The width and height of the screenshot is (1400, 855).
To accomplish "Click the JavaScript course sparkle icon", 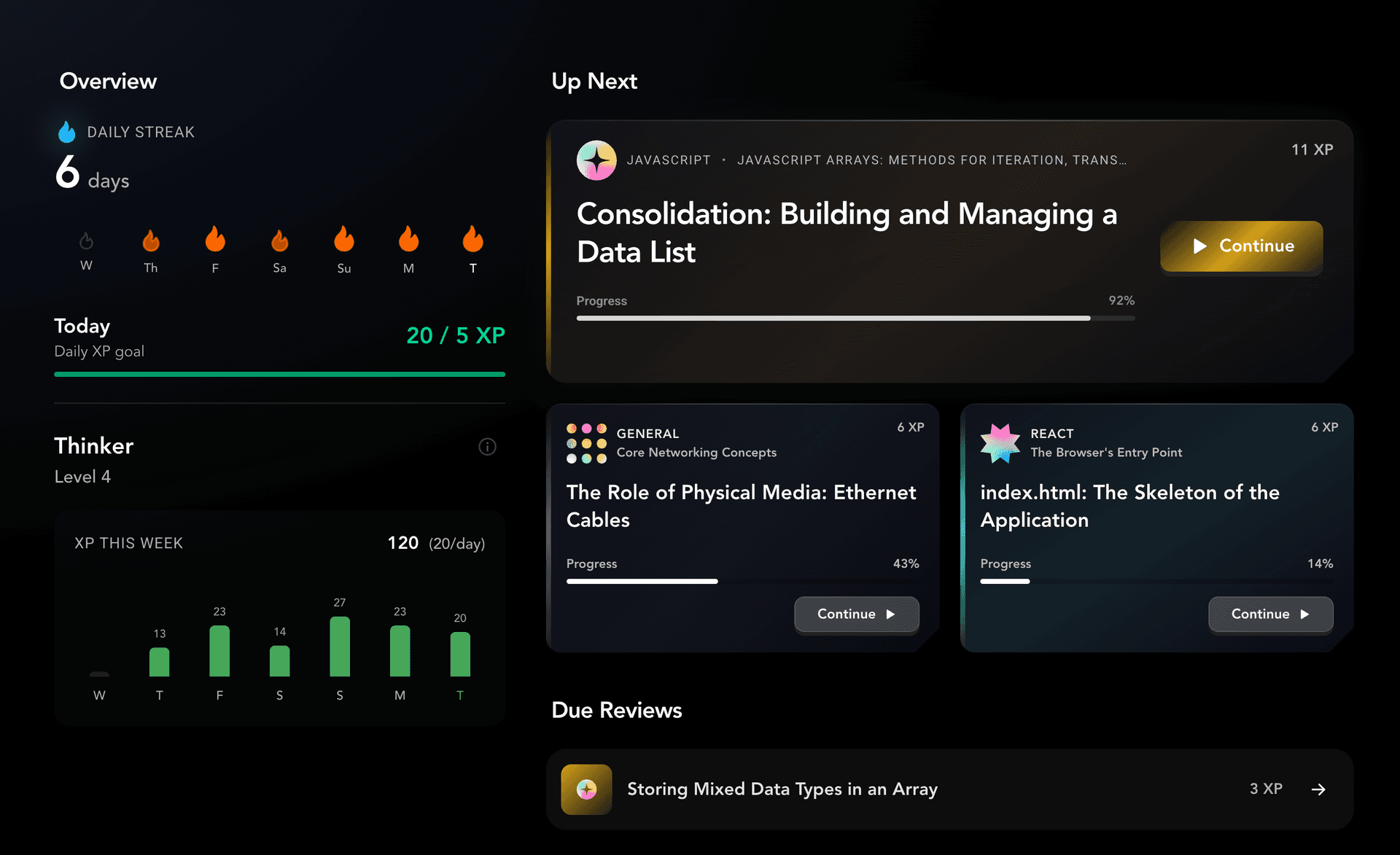I will tap(596, 160).
